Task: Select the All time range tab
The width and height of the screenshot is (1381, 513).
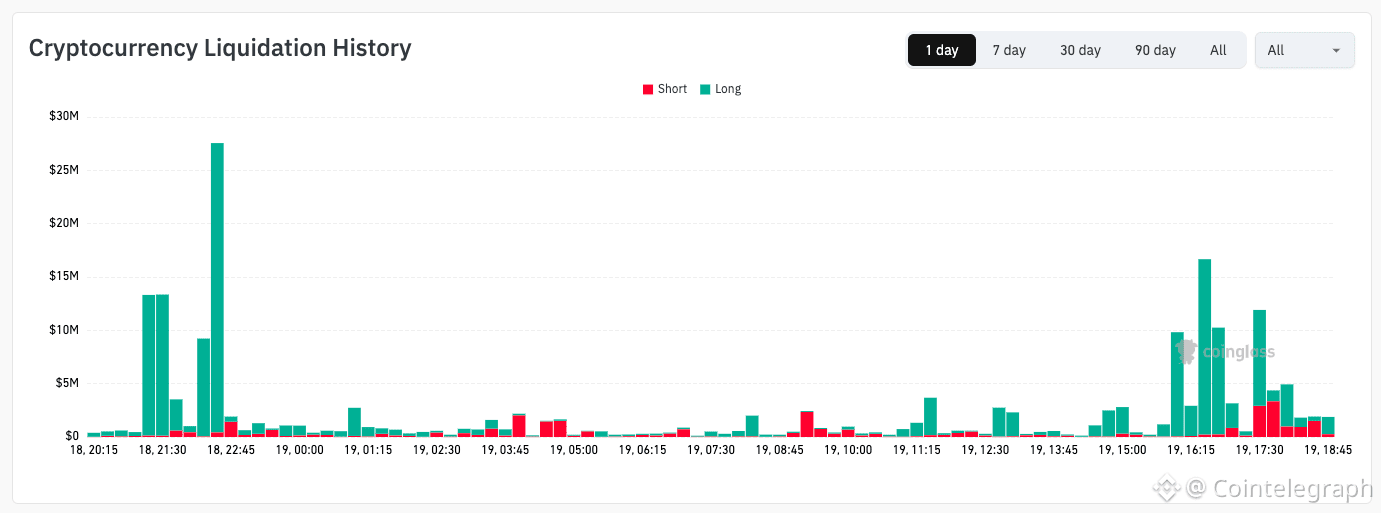Action: pos(1218,50)
